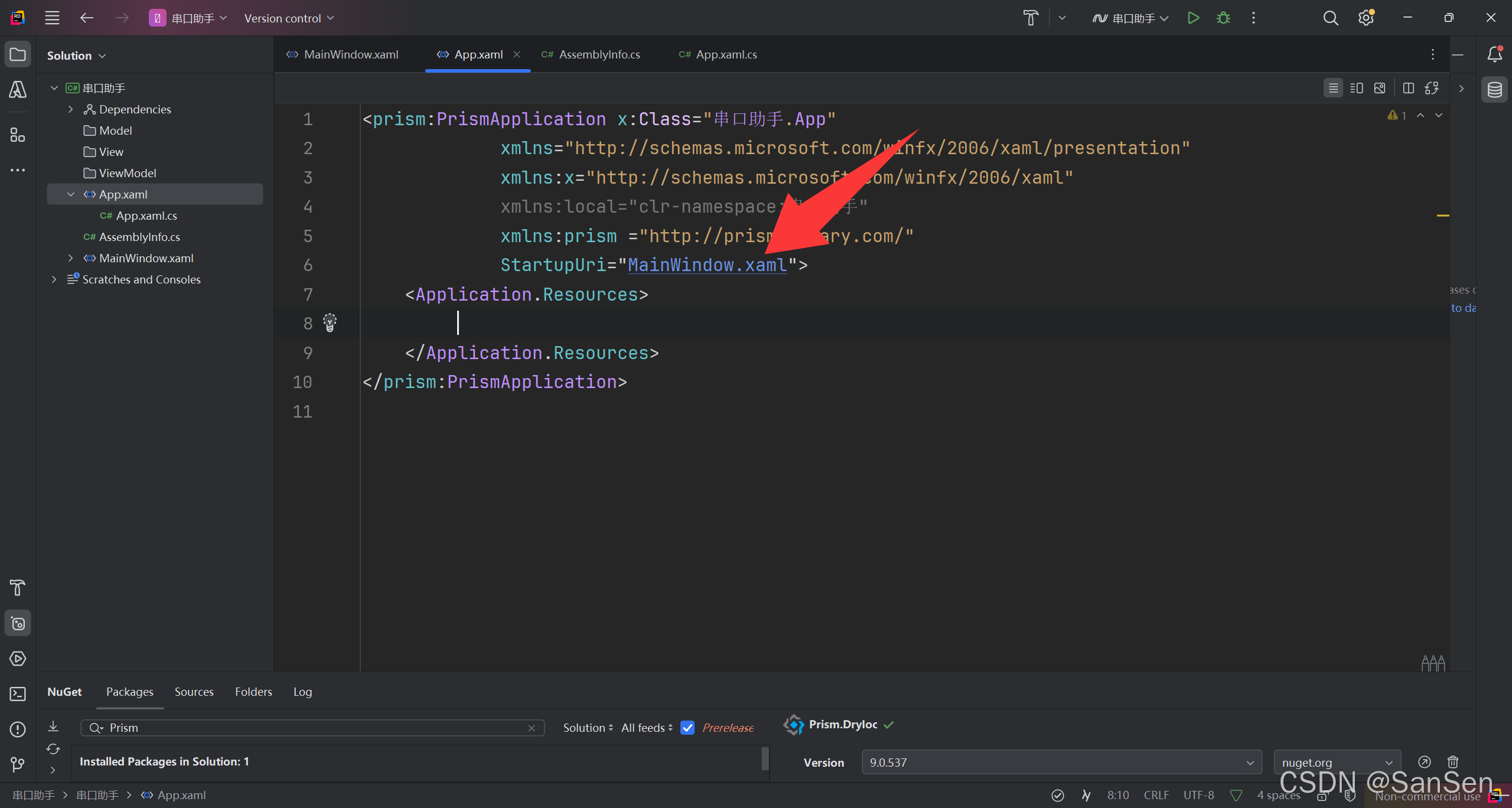
Task: Click the Debug bug icon
Action: tap(1223, 18)
